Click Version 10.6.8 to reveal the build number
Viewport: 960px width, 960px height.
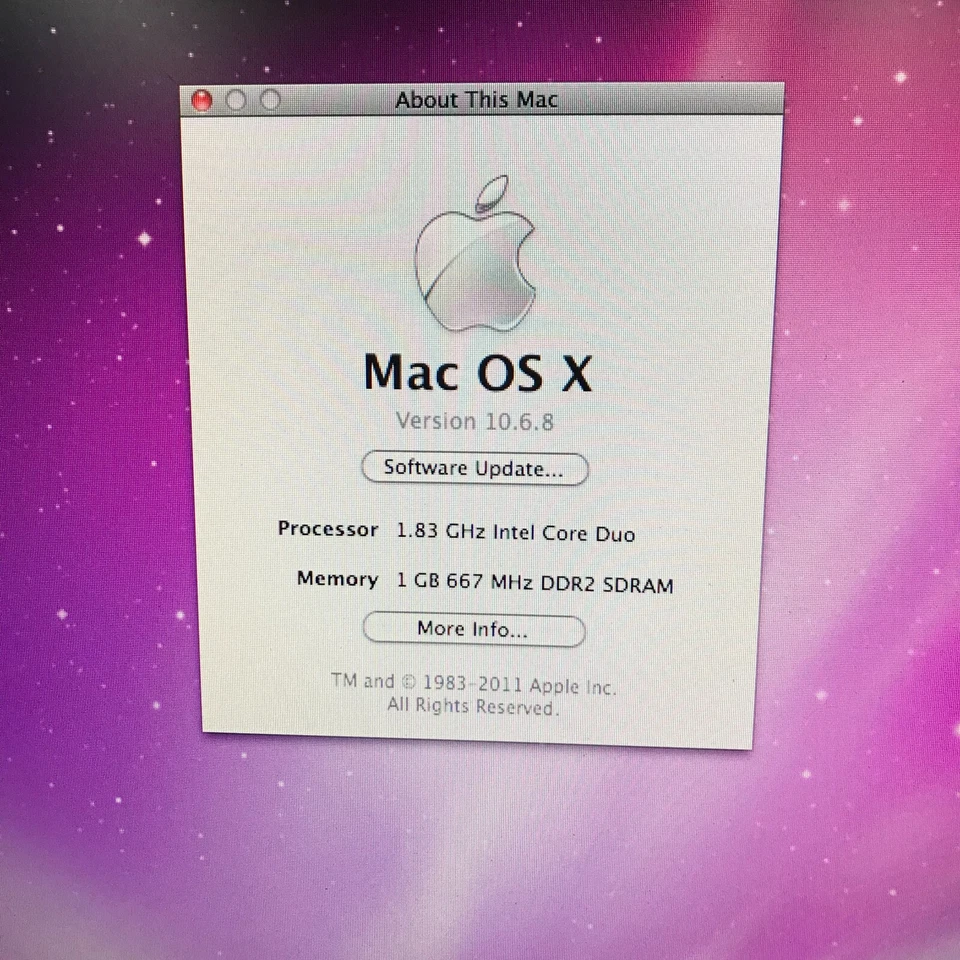coord(474,421)
